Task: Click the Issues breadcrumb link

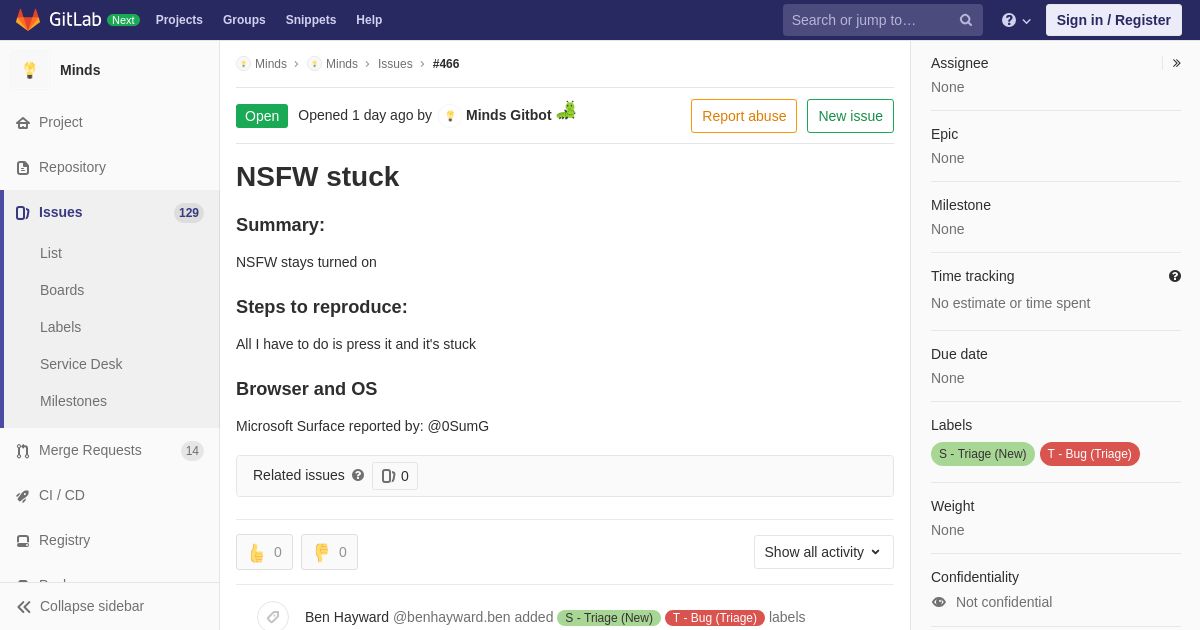Action: click(x=395, y=64)
